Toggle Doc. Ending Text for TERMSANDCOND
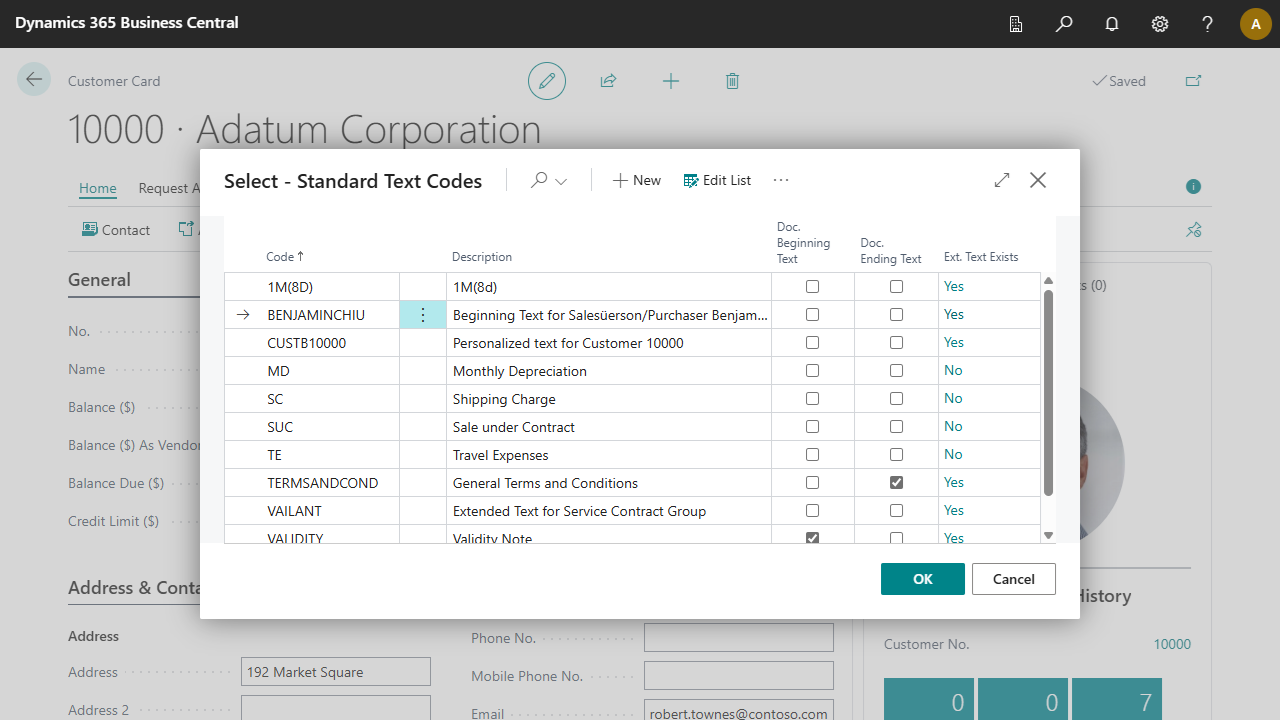Viewport: 1280px width, 720px height. (x=896, y=483)
